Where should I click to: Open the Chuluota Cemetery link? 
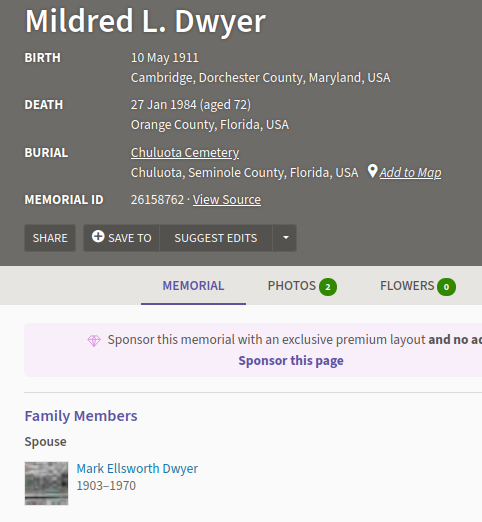(185, 153)
